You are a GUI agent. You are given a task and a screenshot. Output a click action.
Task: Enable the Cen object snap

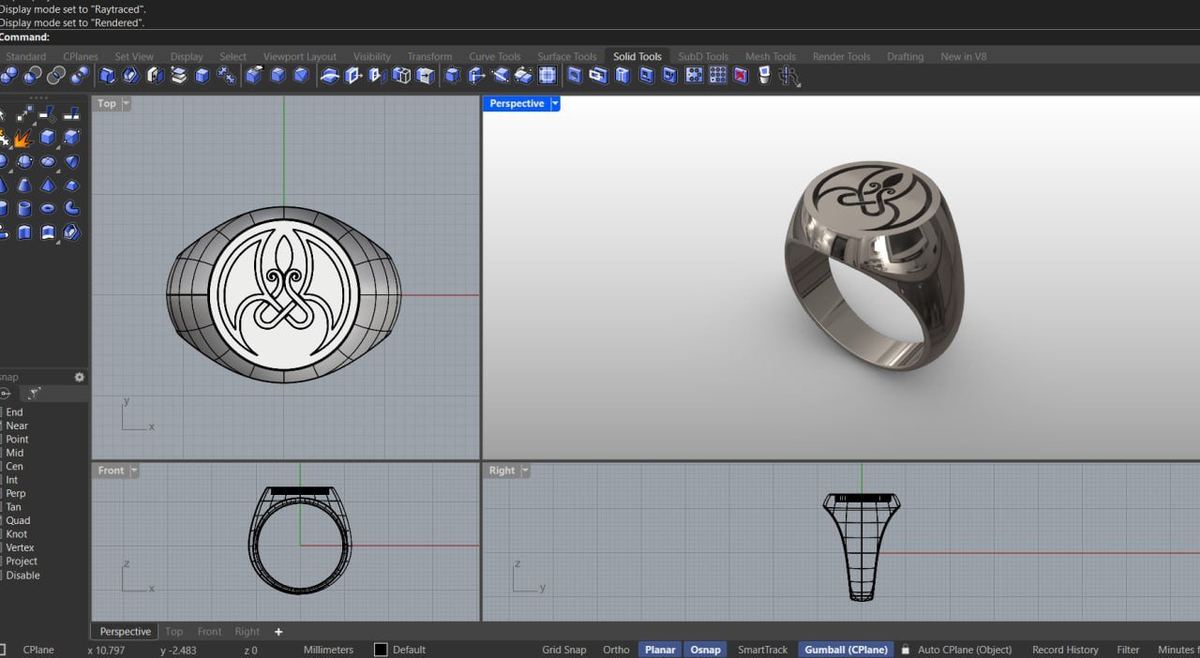click(14, 466)
